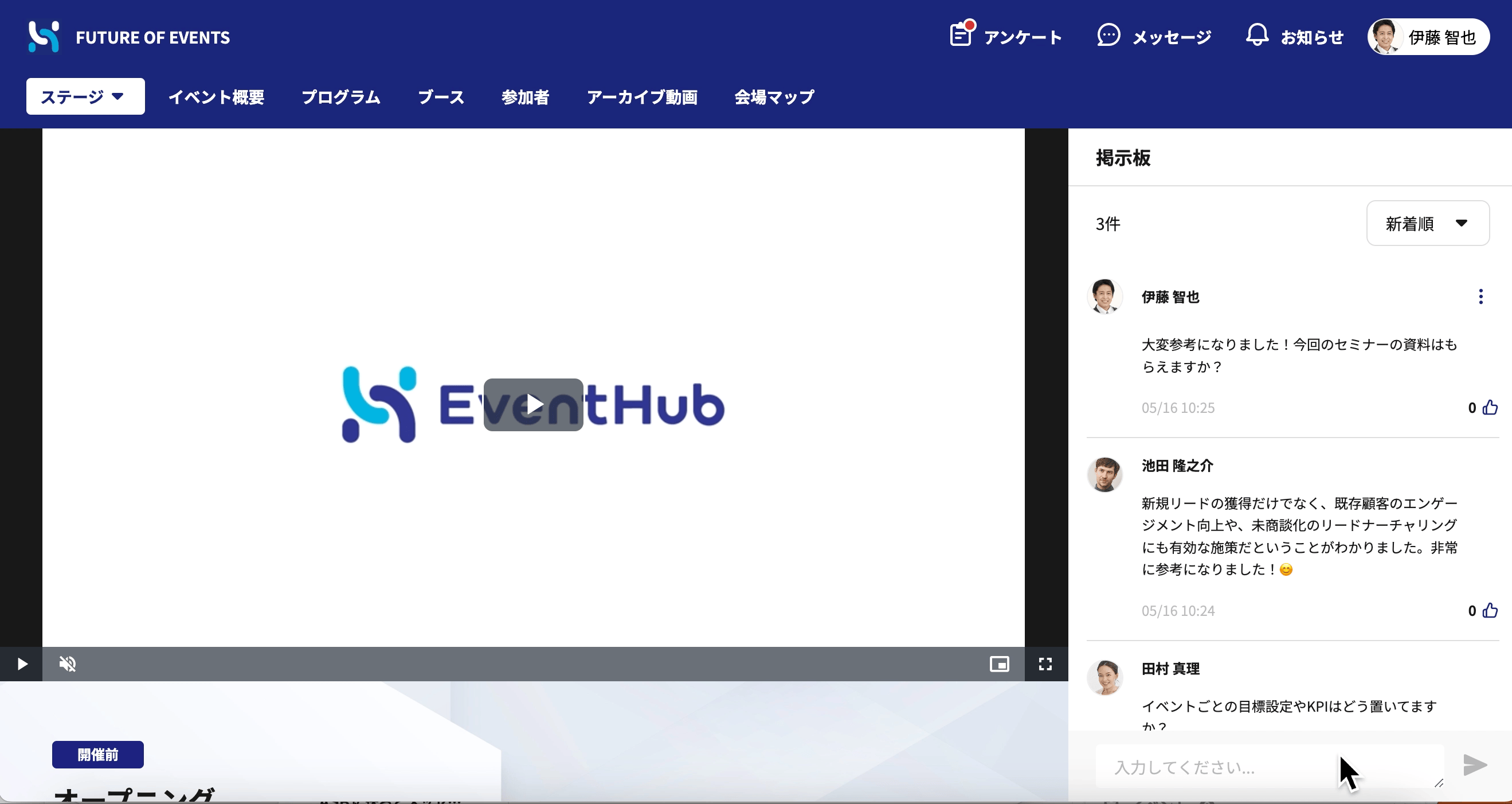
Task: Click the お知らせ label
Action: pyautogui.click(x=1313, y=38)
